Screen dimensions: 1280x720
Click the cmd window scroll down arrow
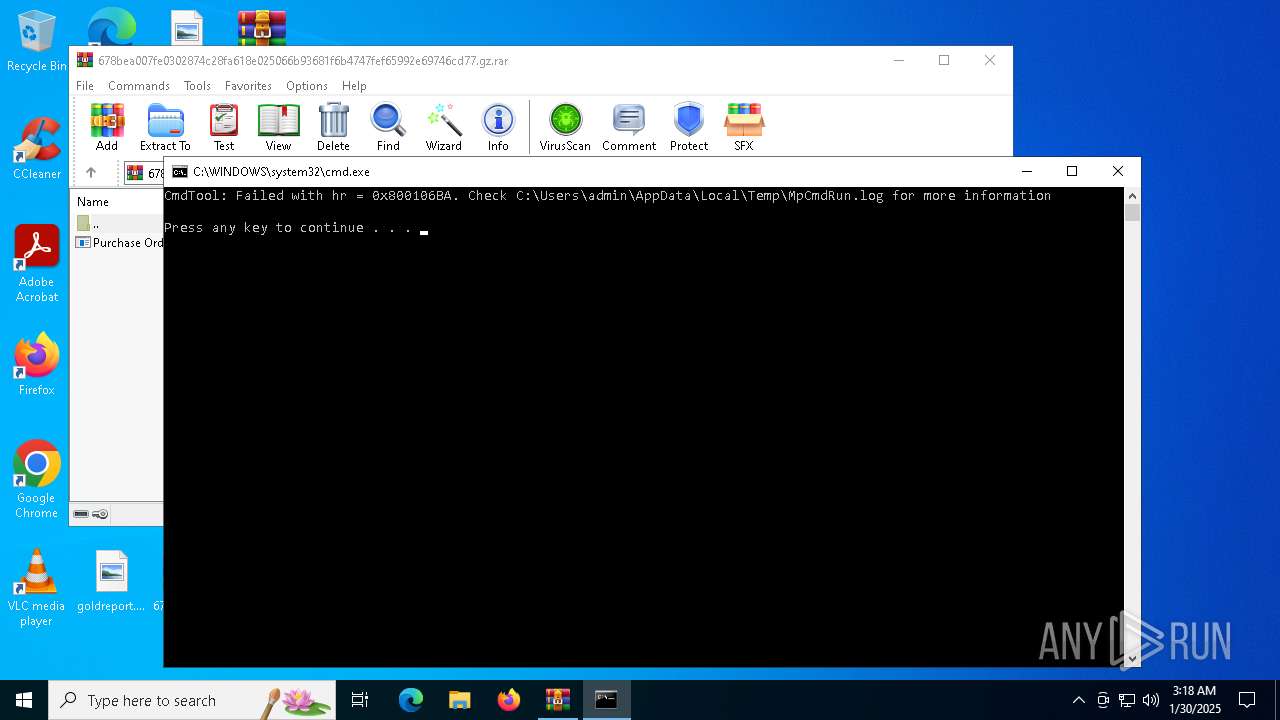1132,658
